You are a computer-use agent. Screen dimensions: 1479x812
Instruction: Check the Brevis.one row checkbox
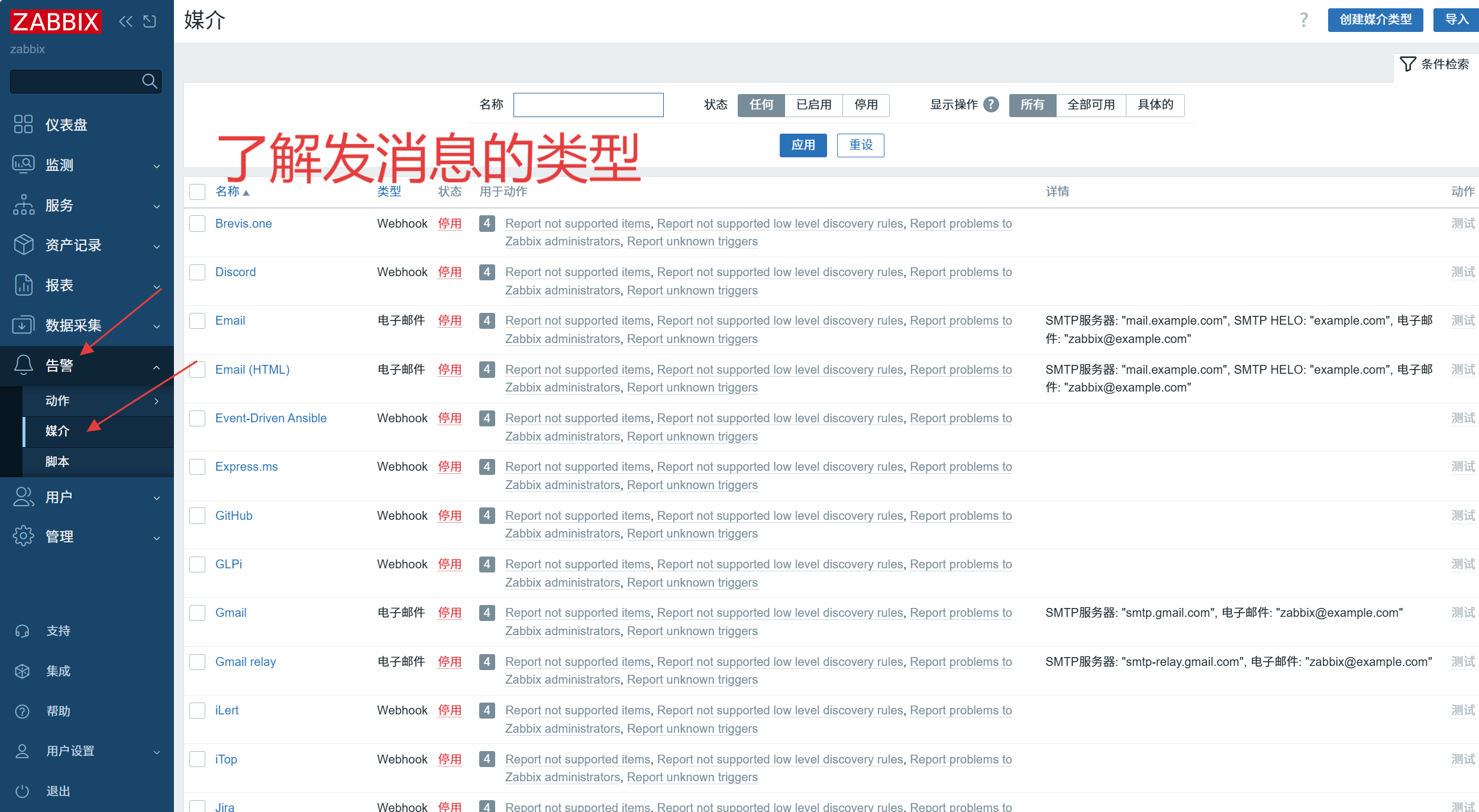coord(197,224)
